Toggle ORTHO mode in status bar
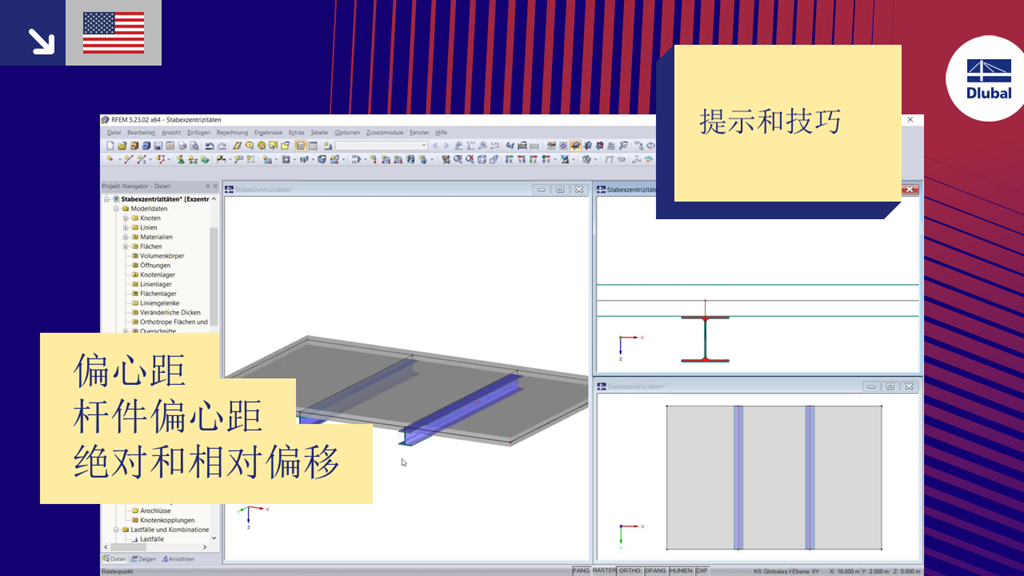 coord(630,571)
